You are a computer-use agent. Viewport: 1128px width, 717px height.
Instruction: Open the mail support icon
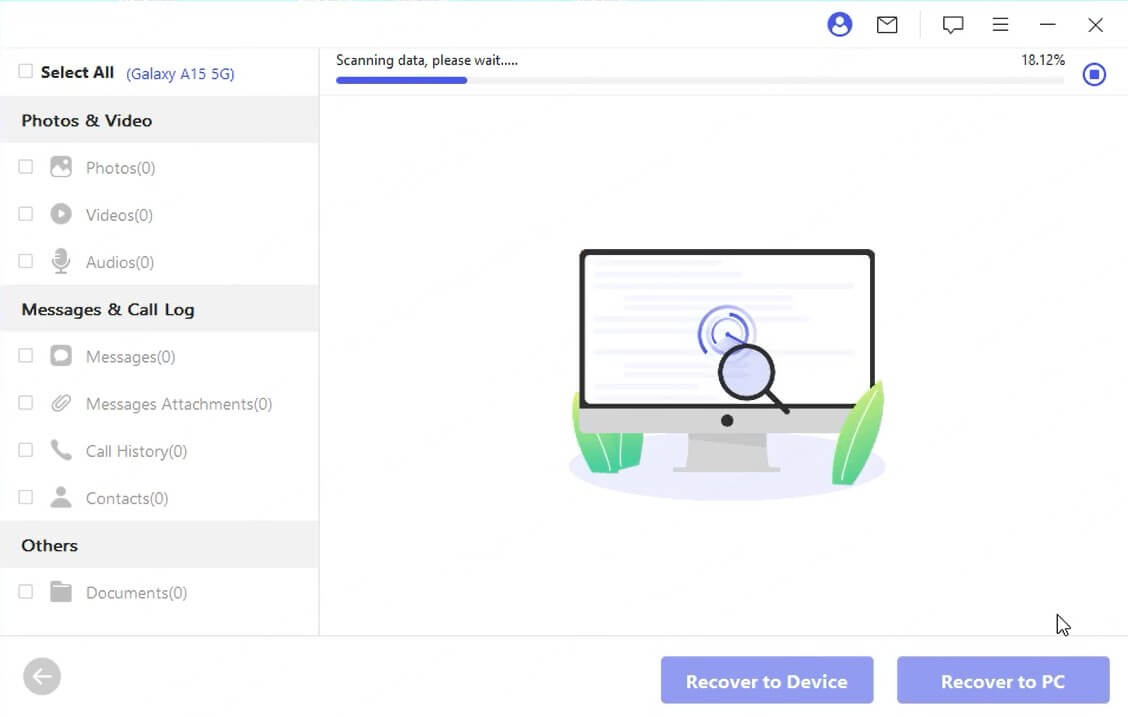point(887,24)
